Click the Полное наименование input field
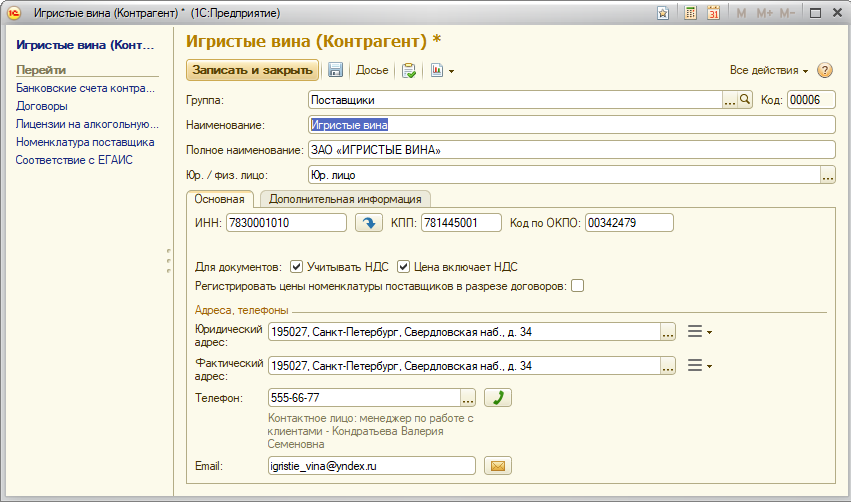The height and width of the screenshot is (502, 851). (571, 150)
